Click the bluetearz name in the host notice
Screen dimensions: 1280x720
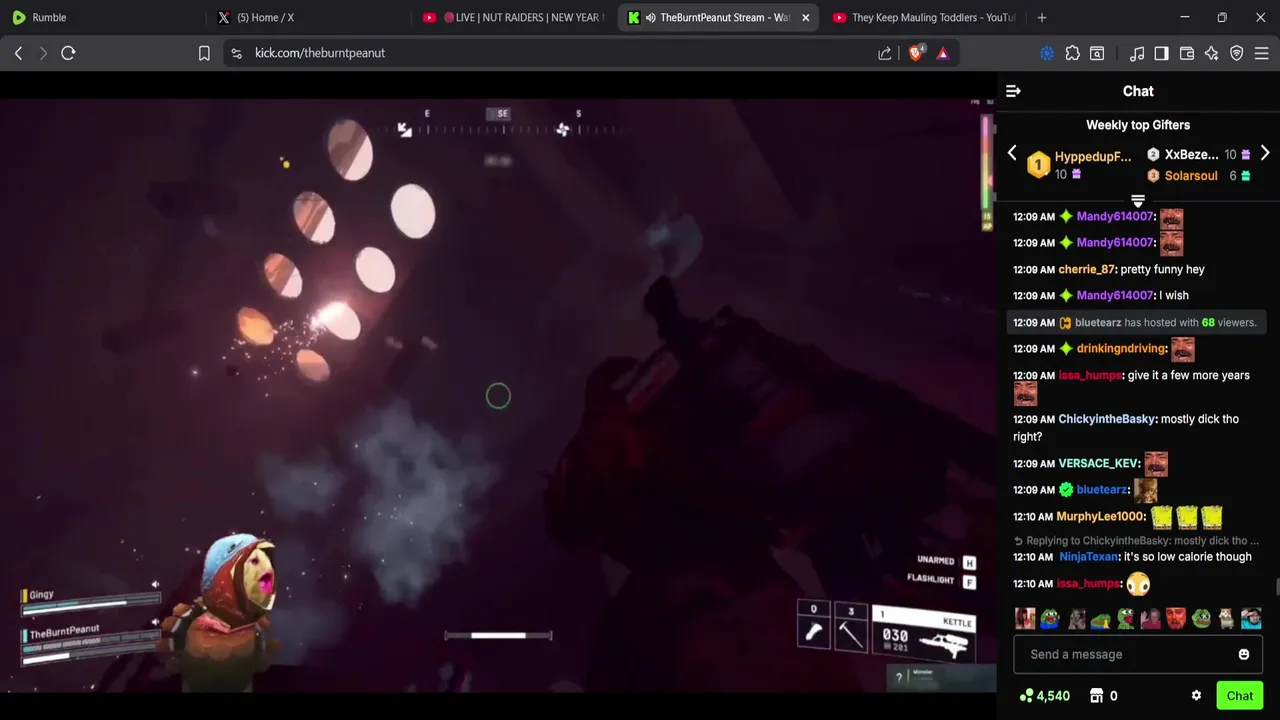[x=1098, y=322]
